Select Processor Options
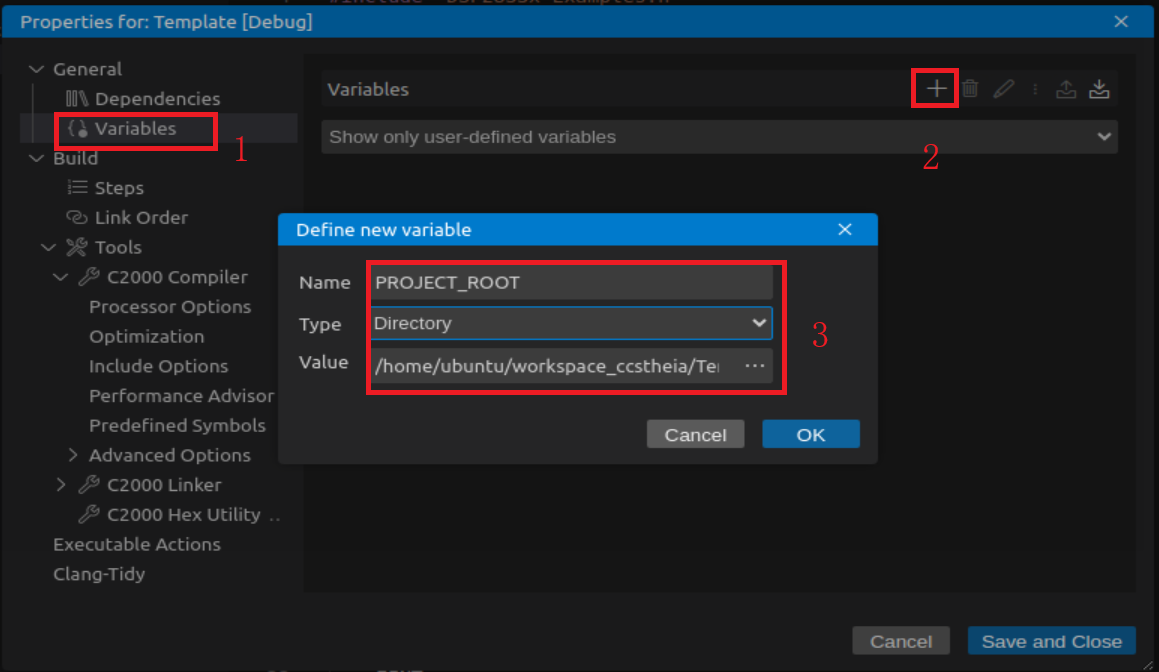Screen dimensions: 1159x672 pos(170,307)
